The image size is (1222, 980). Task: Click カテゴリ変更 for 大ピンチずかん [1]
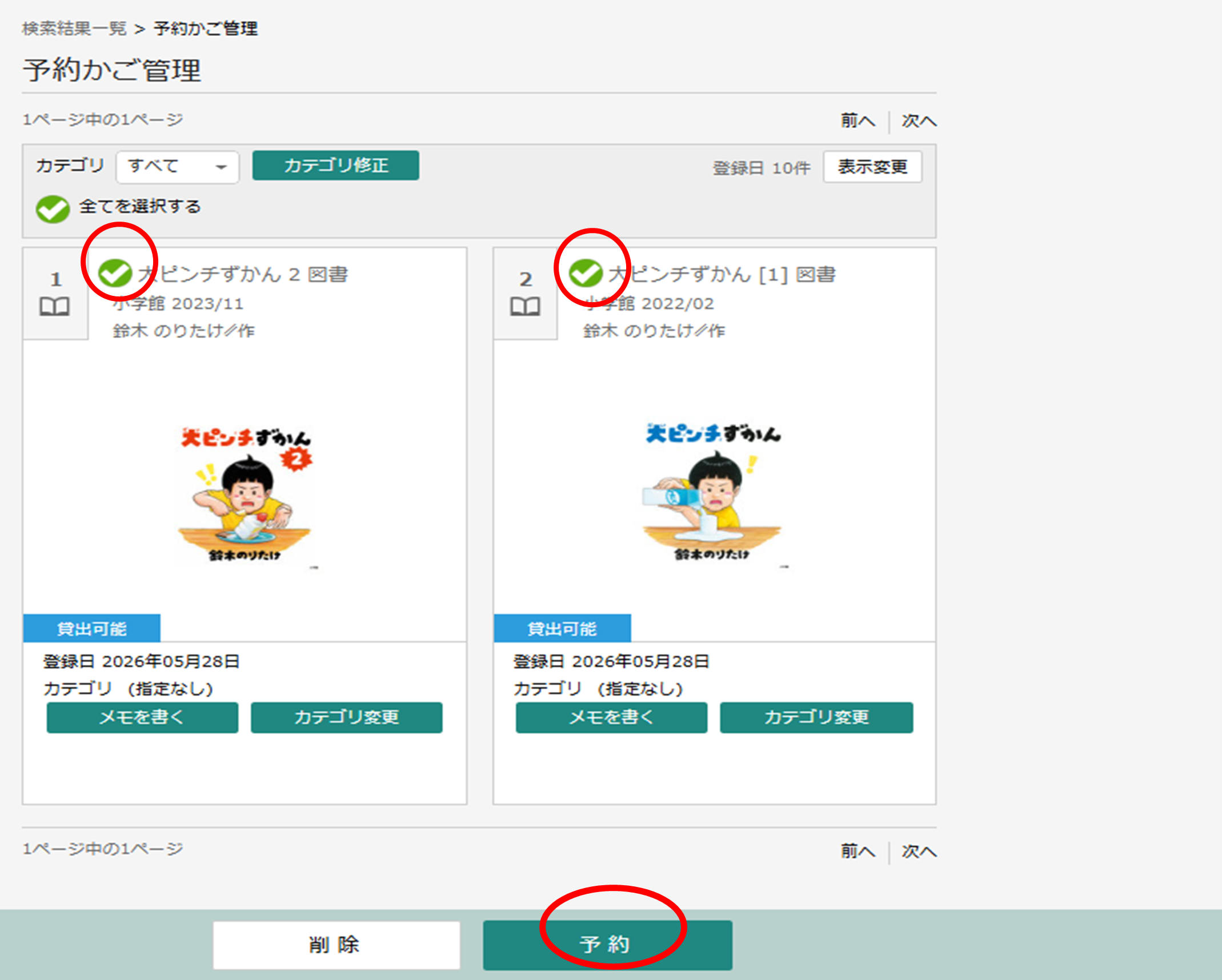click(x=816, y=717)
